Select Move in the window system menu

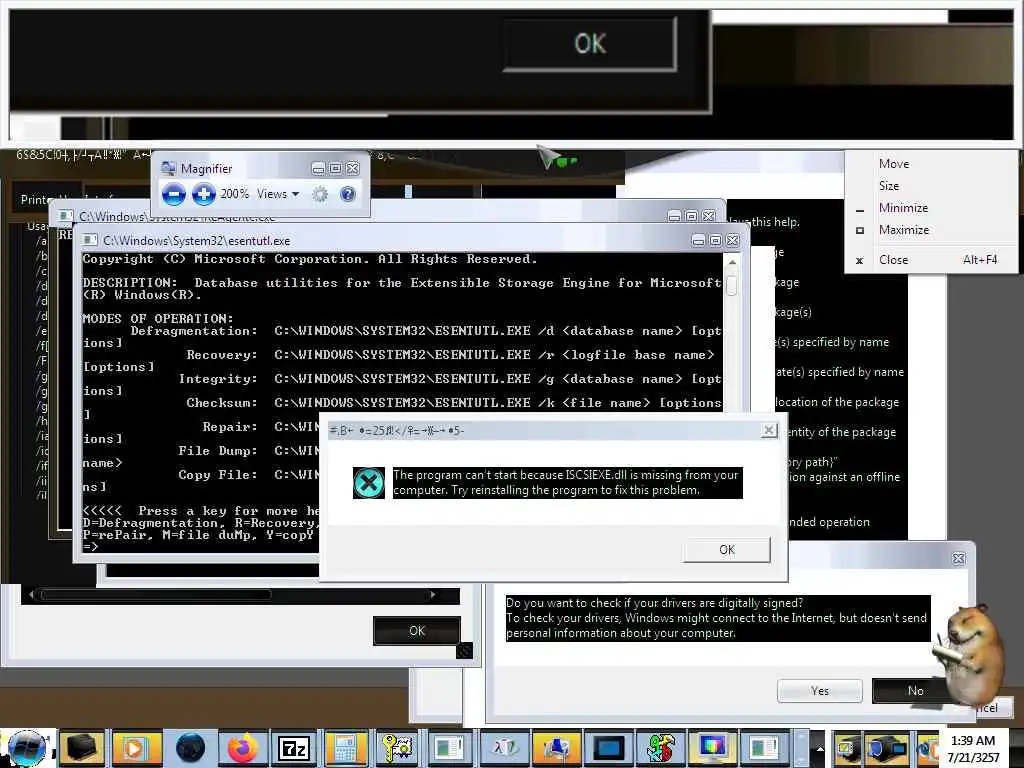[x=893, y=164]
